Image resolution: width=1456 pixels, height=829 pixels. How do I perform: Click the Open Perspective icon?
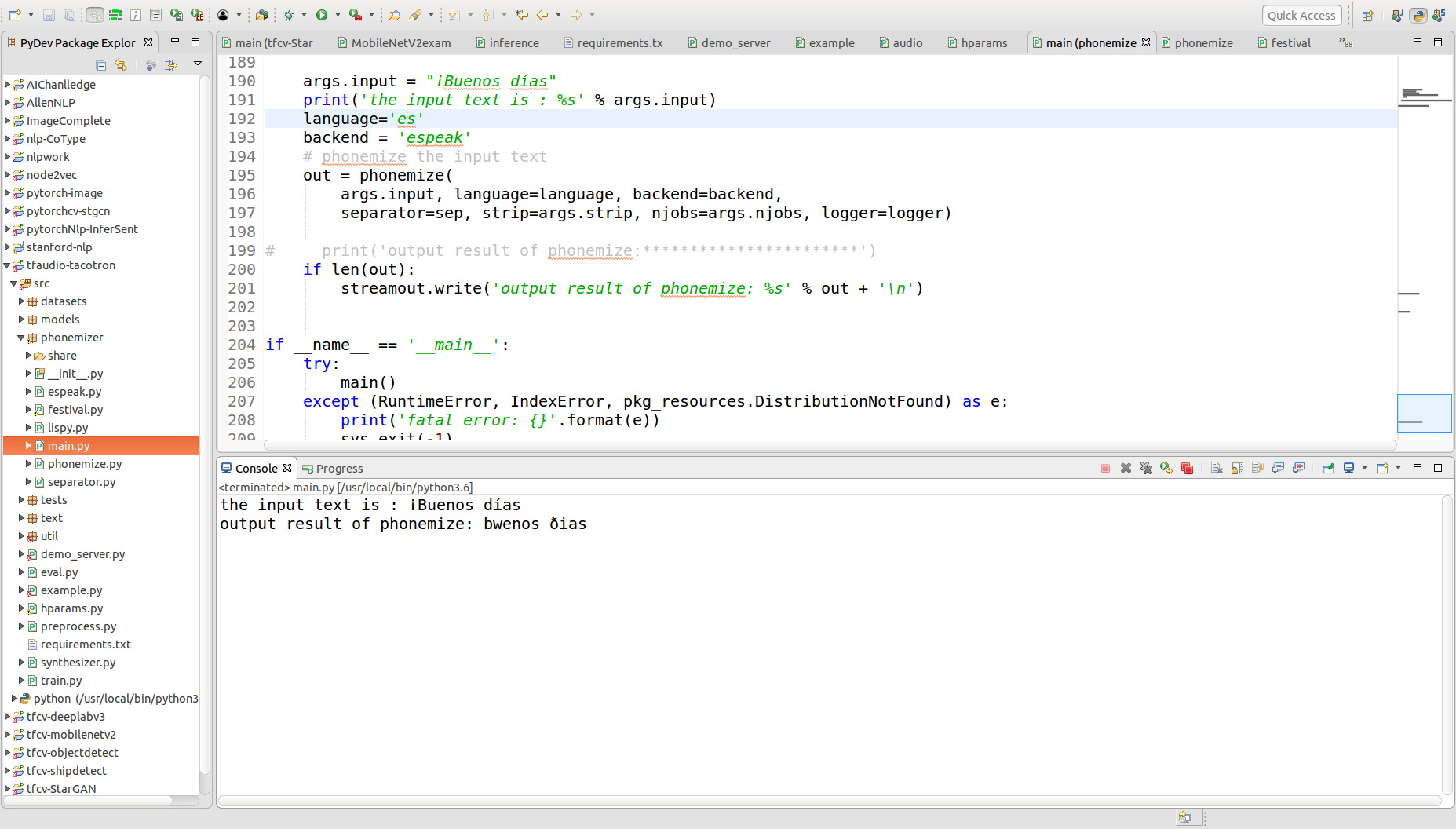pyautogui.click(x=1368, y=16)
